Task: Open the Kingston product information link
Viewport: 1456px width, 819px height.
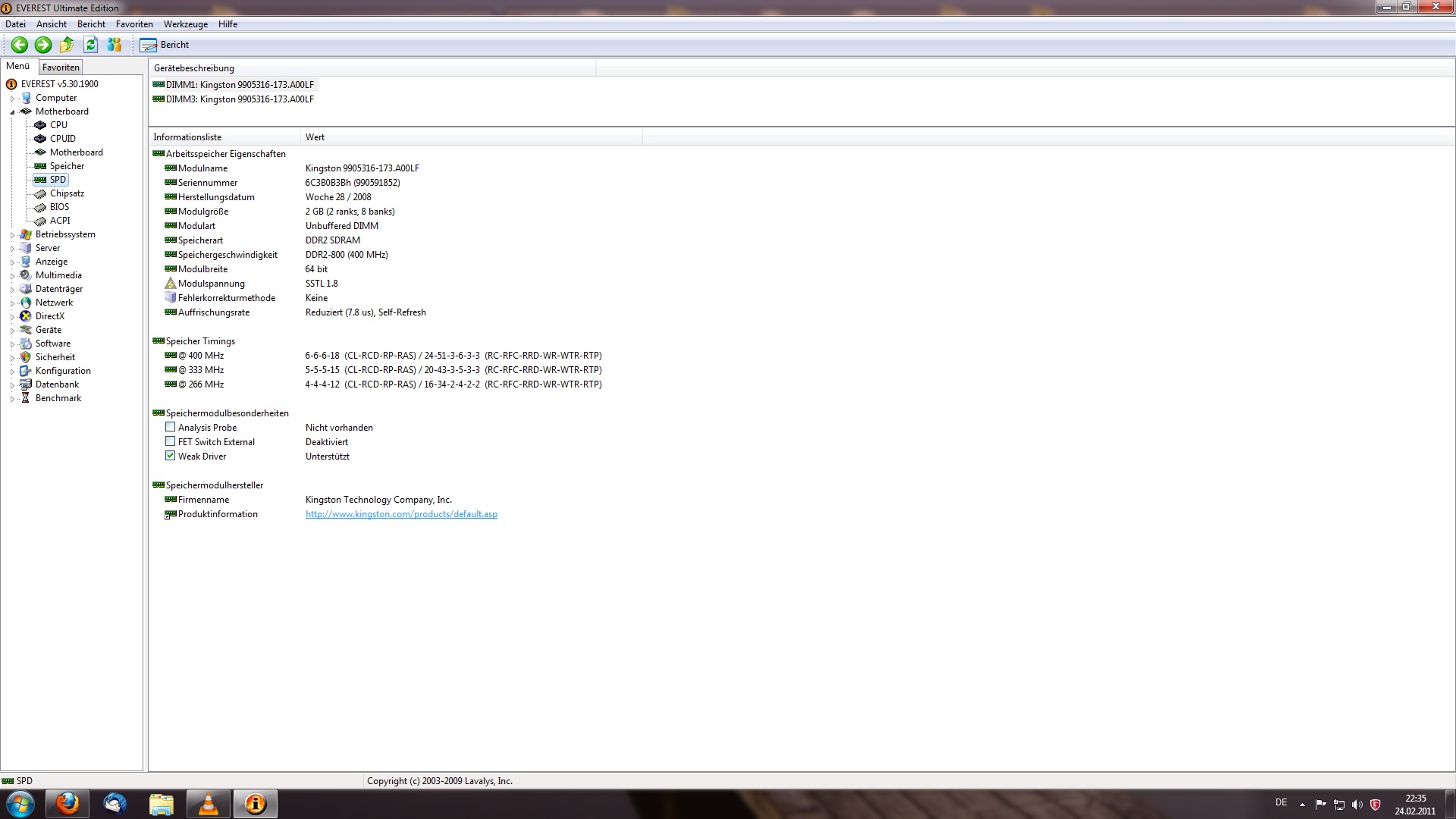Action: tap(401, 514)
